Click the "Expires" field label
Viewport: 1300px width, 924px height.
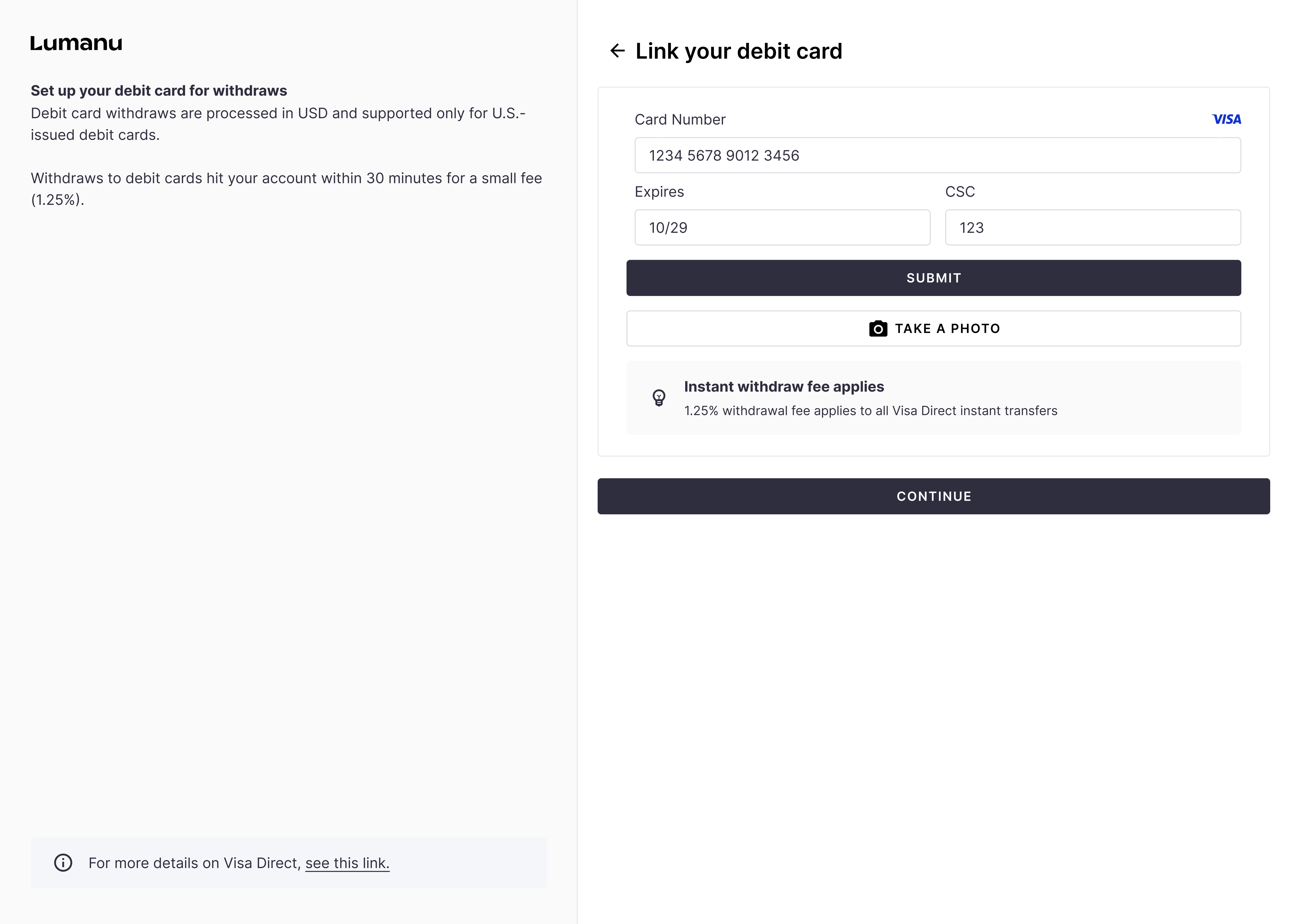click(659, 192)
